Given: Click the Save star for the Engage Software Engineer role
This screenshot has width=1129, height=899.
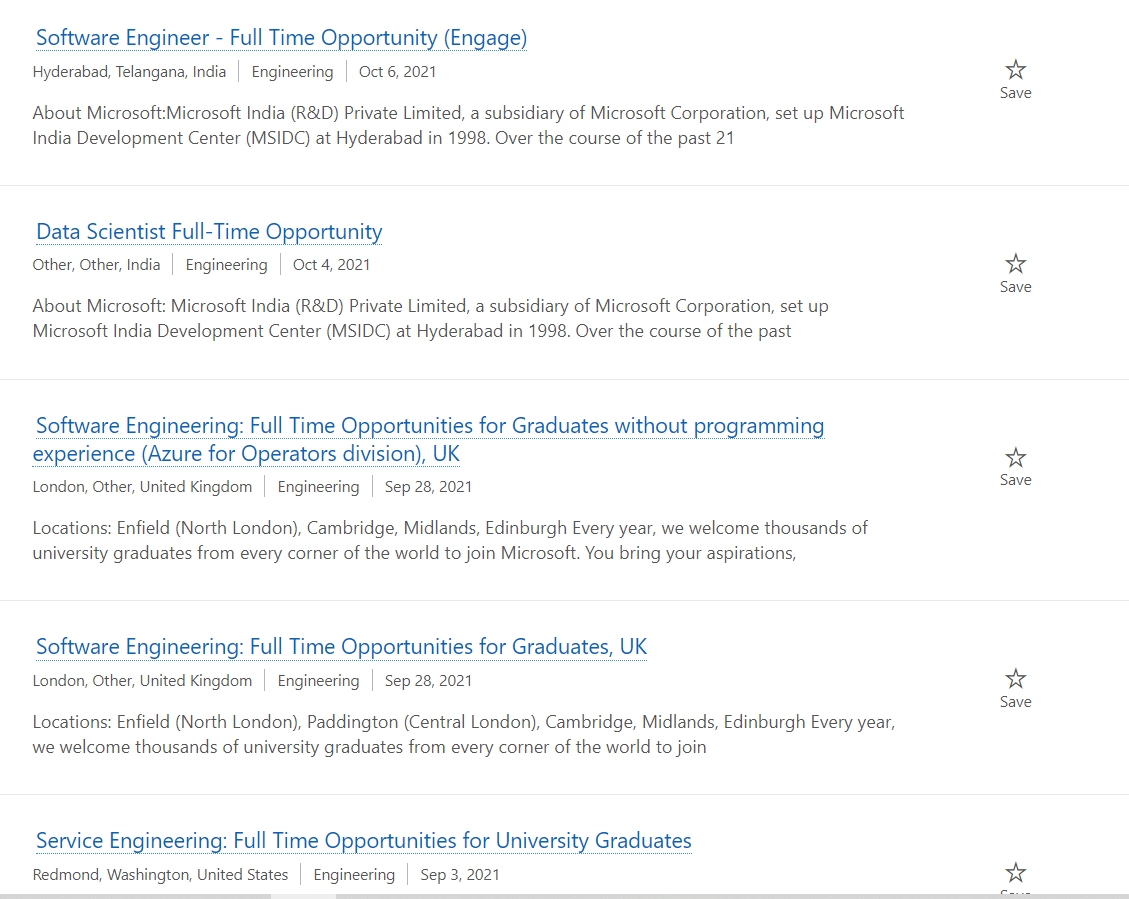Looking at the screenshot, I should coord(1015,70).
